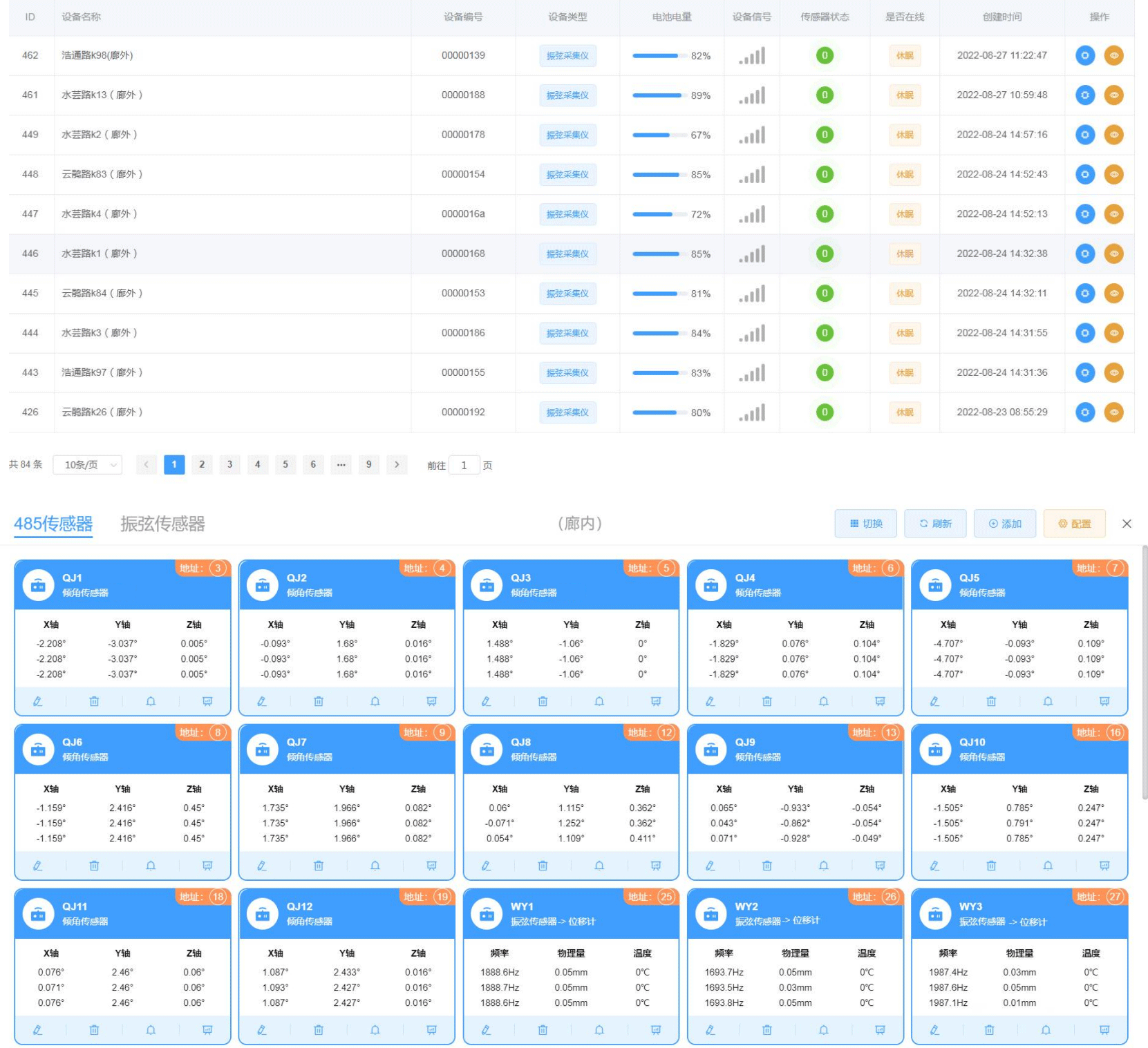Toggle orange eye icon for device 449
This screenshot has height=1048, width=1148.
(1113, 135)
